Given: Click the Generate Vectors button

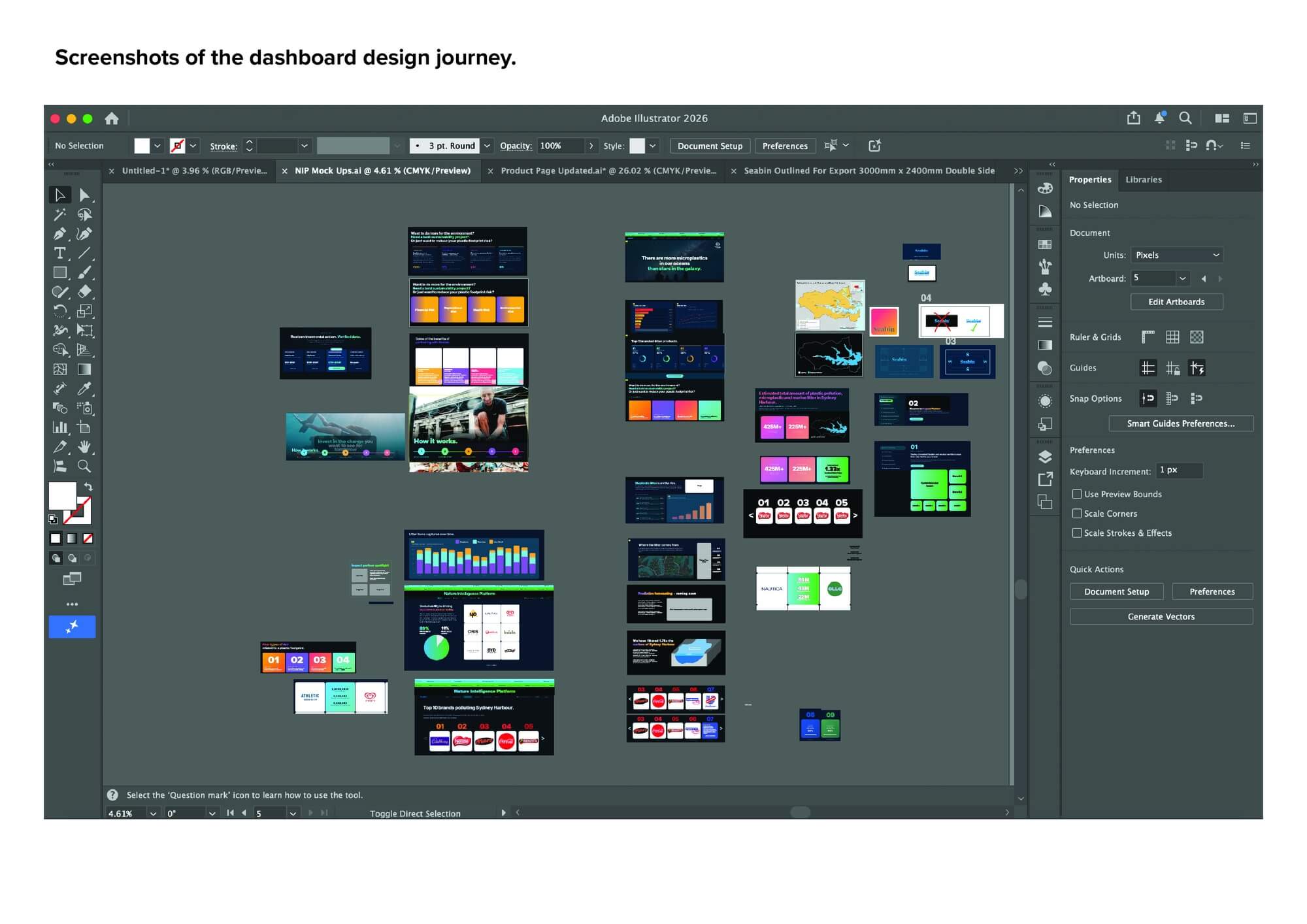Looking at the screenshot, I should [x=1161, y=617].
